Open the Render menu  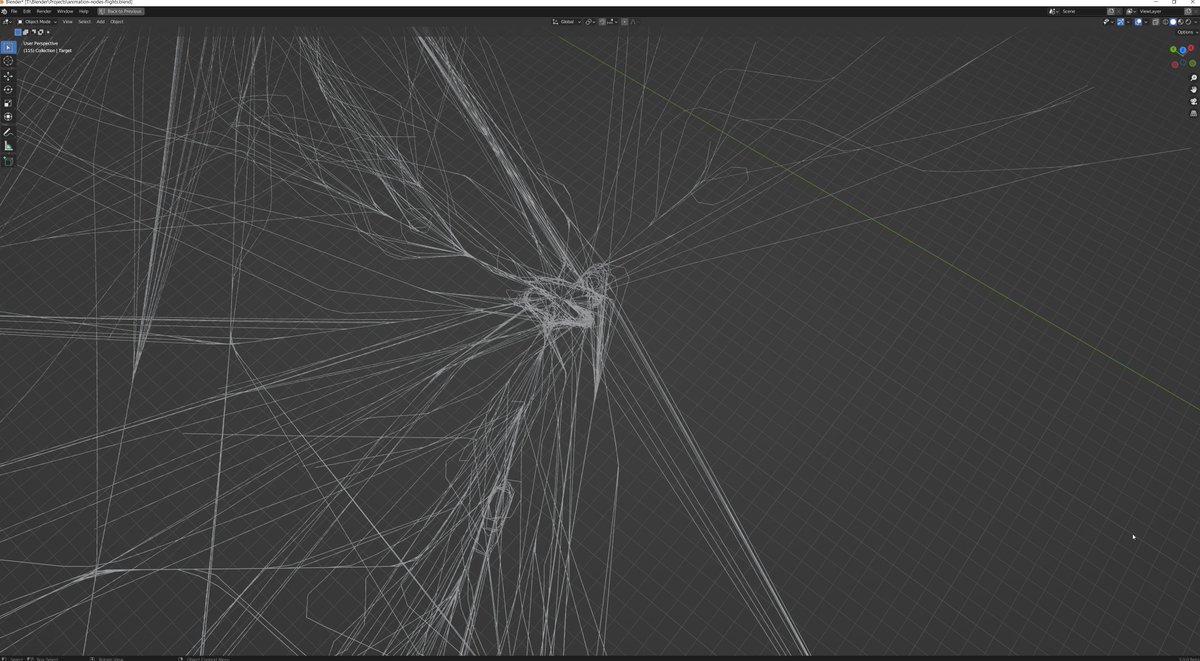44,12
